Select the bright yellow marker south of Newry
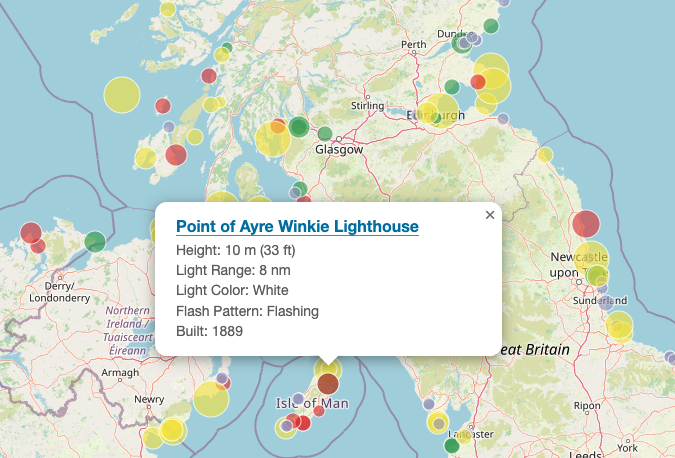The width and height of the screenshot is (675, 458). tap(173, 430)
